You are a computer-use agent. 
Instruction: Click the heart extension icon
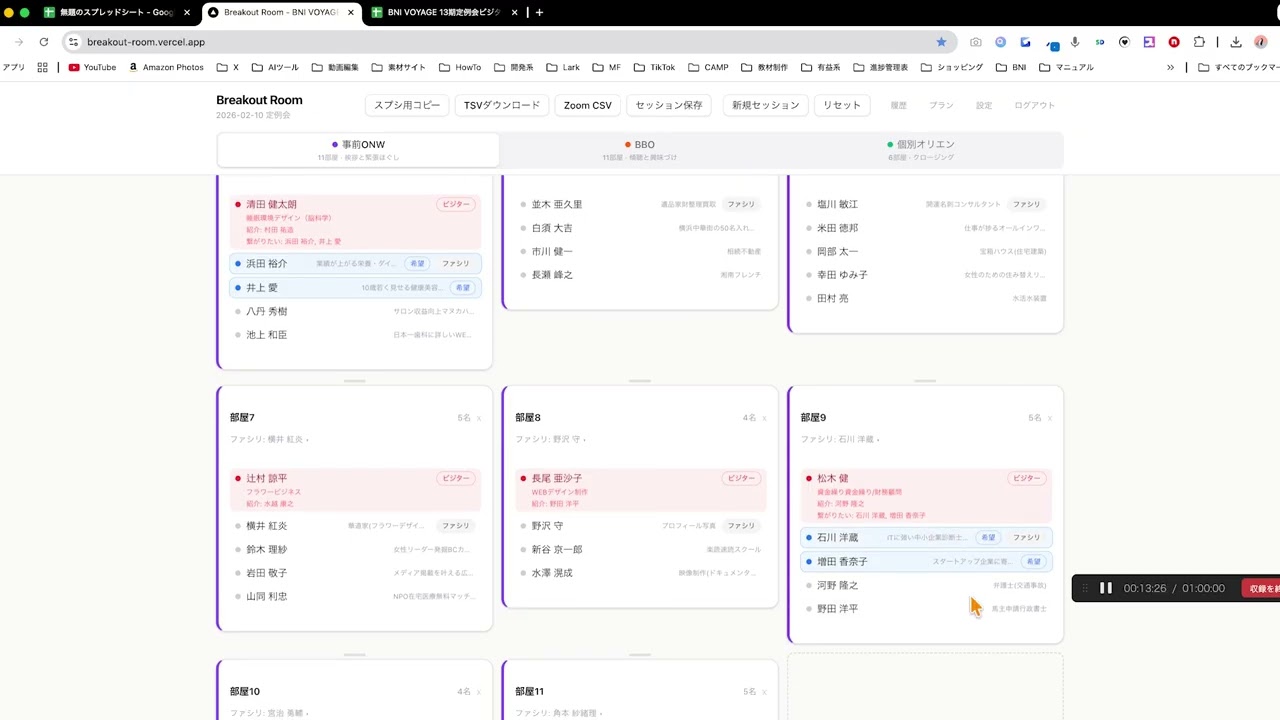(1124, 42)
